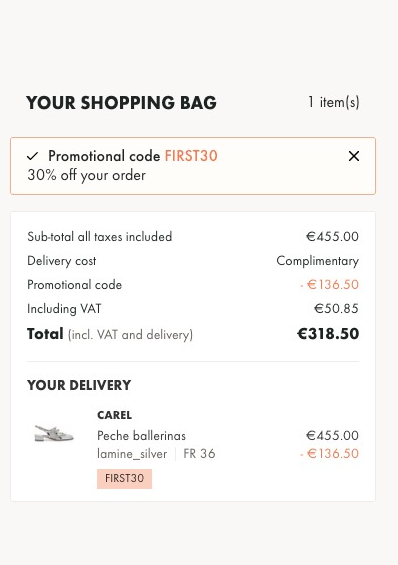398x565 pixels.
Task: Click the YOUR DELIVERY section heading
Action: click(x=79, y=385)
